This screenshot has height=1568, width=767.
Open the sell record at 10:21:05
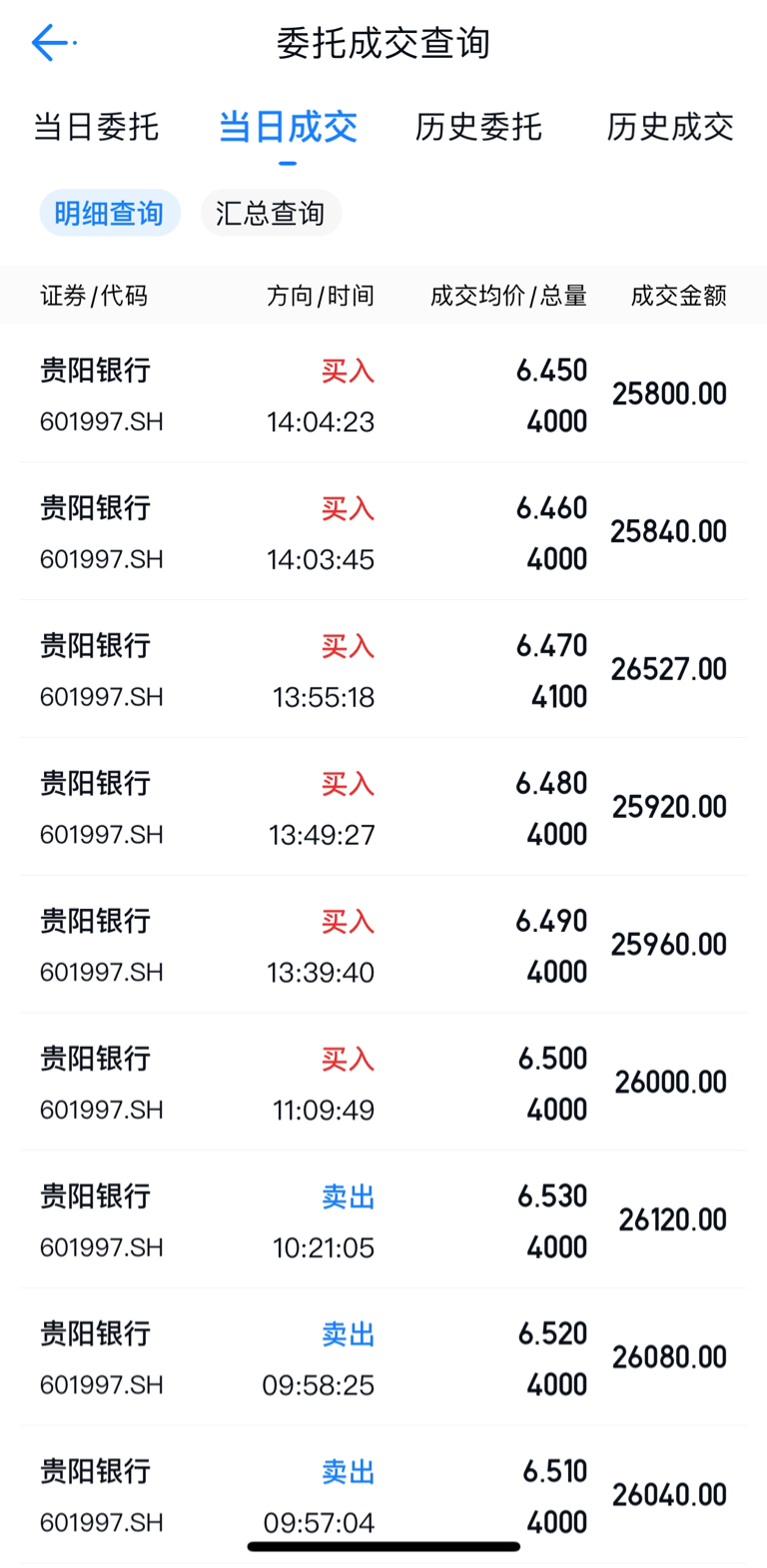click(x=383, y=1220)
